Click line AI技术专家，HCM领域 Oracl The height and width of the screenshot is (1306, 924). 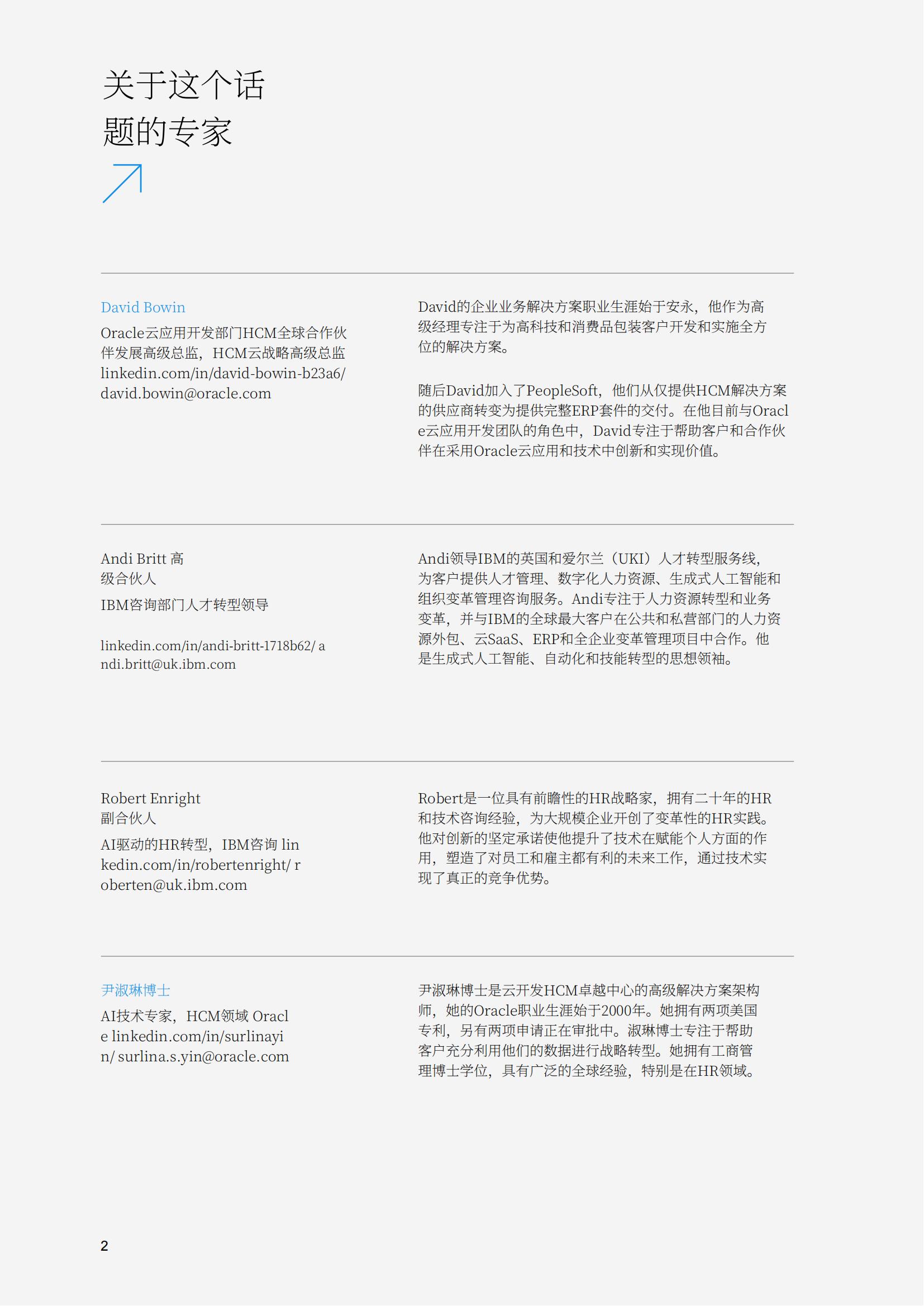coord(194,1016)
